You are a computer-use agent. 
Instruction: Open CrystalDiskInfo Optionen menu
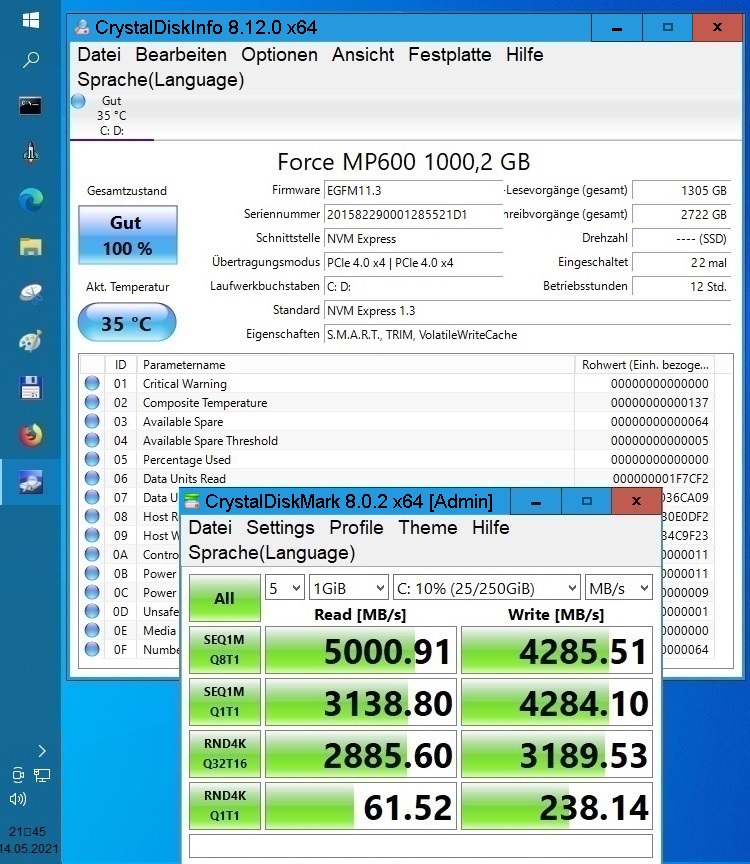pos(279,55)
